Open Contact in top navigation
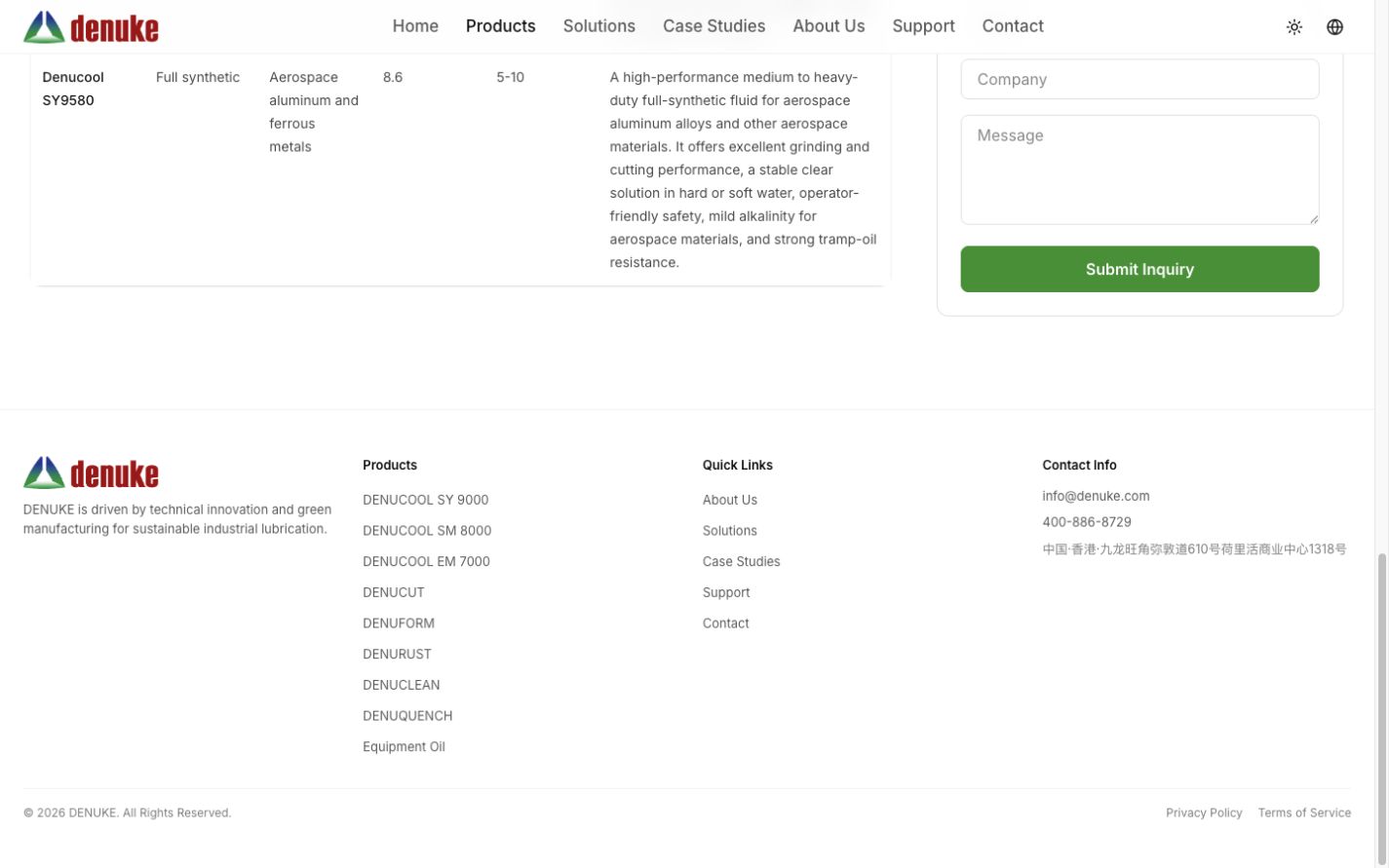Image resolution: width=1389 pixels, height=868 pixels. coord(1013,26)
